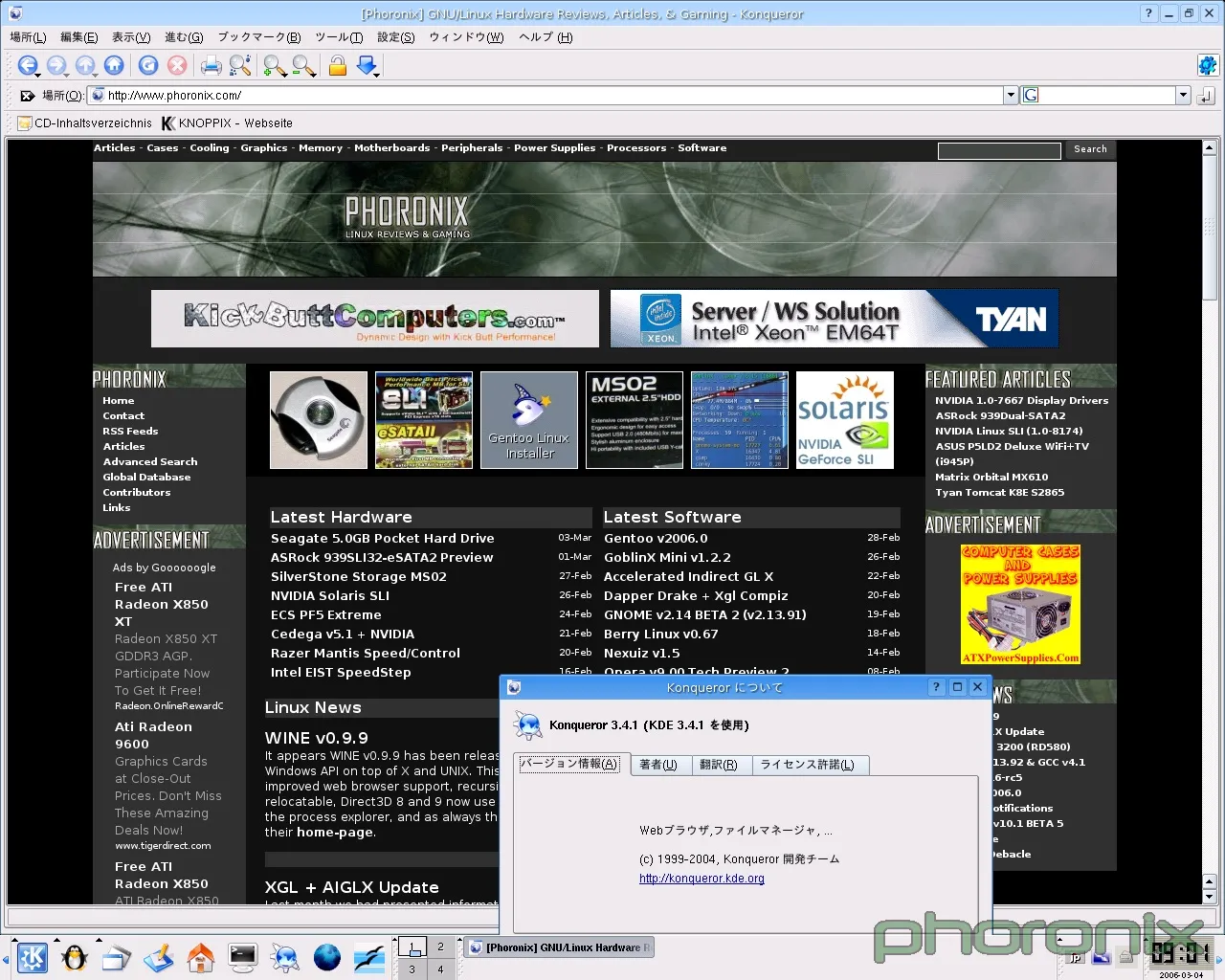Reload the page with the Reload icon
1225x980 pixels.
pyautogui.click(x=148, y=65)
